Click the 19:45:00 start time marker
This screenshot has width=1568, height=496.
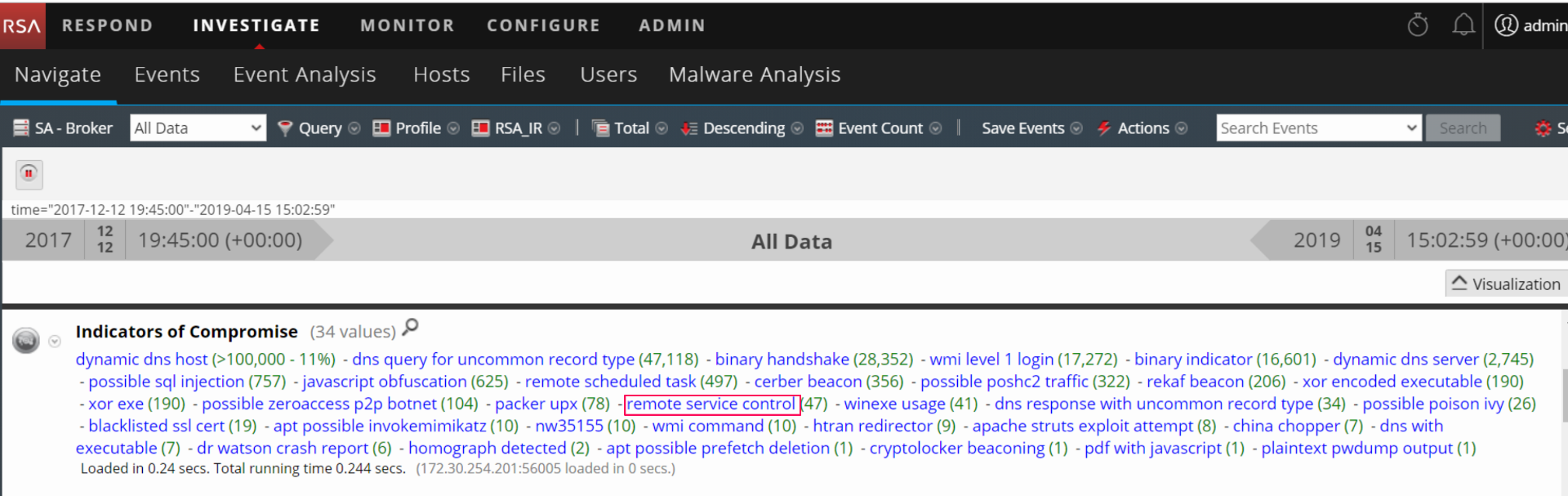tap(220, 240)
